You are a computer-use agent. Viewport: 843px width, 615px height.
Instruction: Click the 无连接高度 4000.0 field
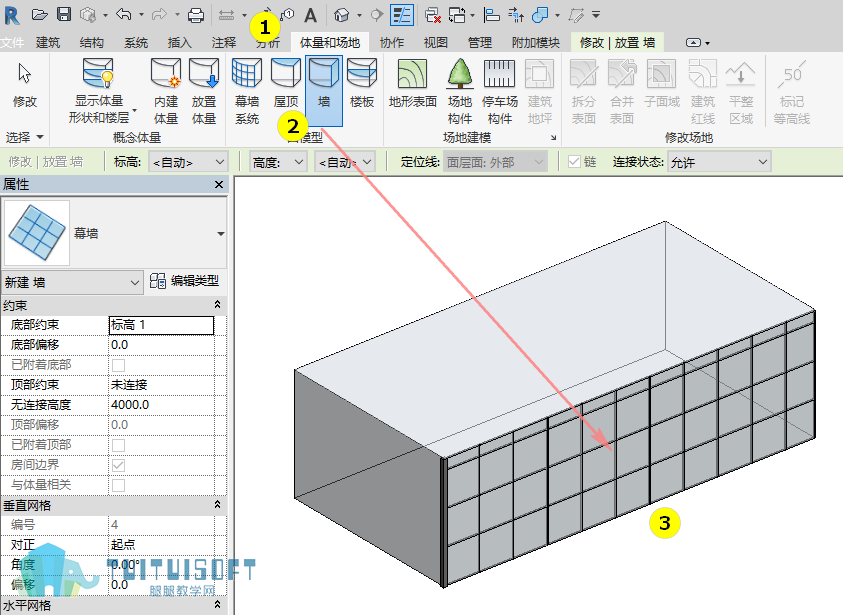click(x=161, y=405)
